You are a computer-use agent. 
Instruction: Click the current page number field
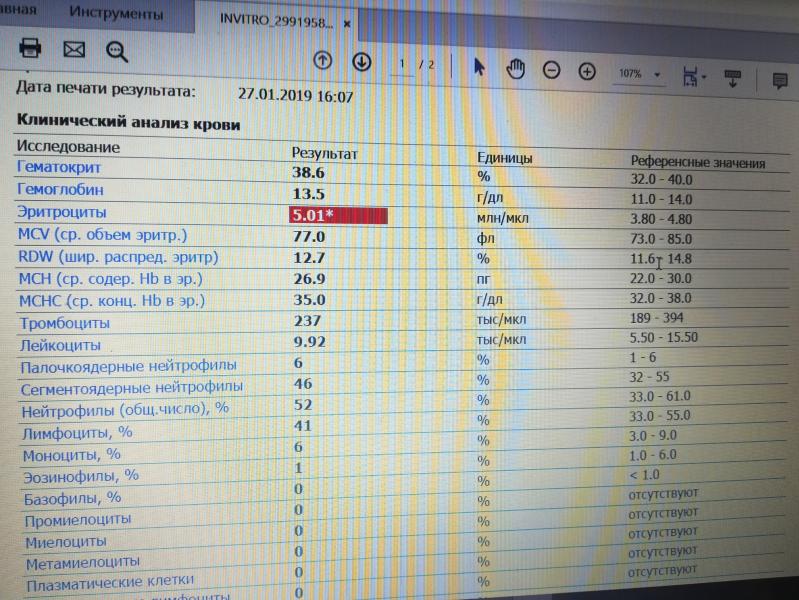(404, 64)
